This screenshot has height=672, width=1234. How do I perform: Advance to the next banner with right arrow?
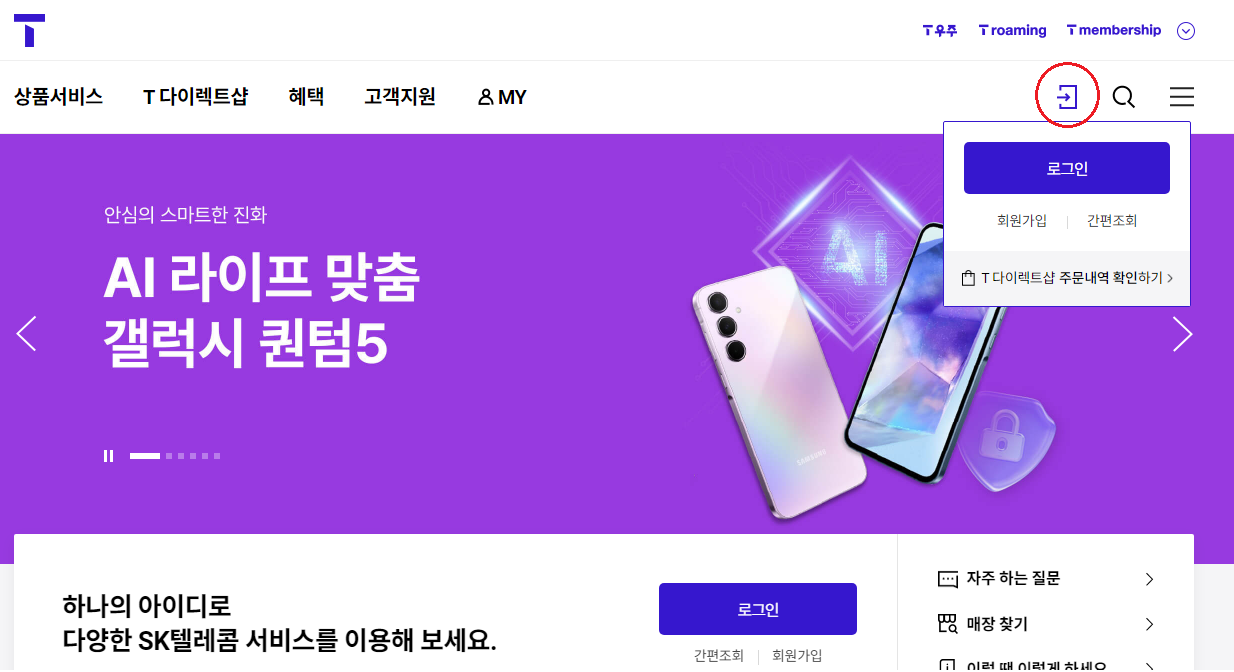pos(1183,334)
